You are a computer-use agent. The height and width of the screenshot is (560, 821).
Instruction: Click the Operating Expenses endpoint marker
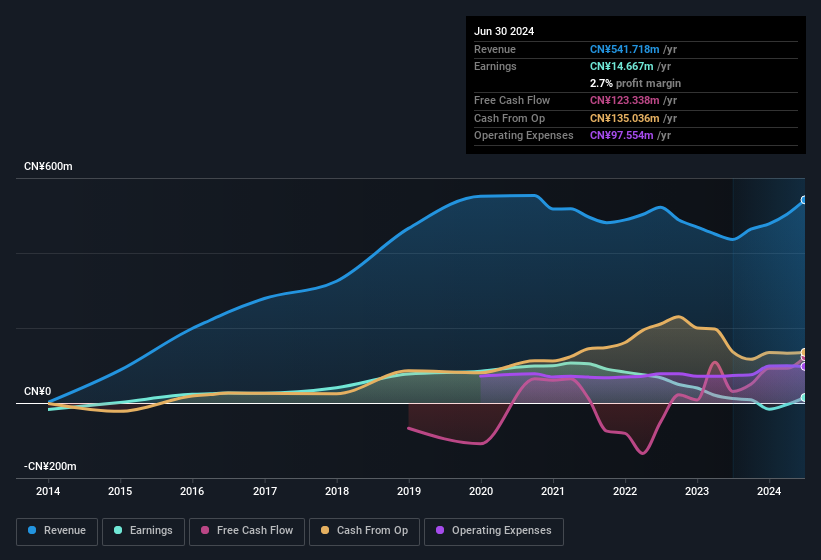point(804,366)
